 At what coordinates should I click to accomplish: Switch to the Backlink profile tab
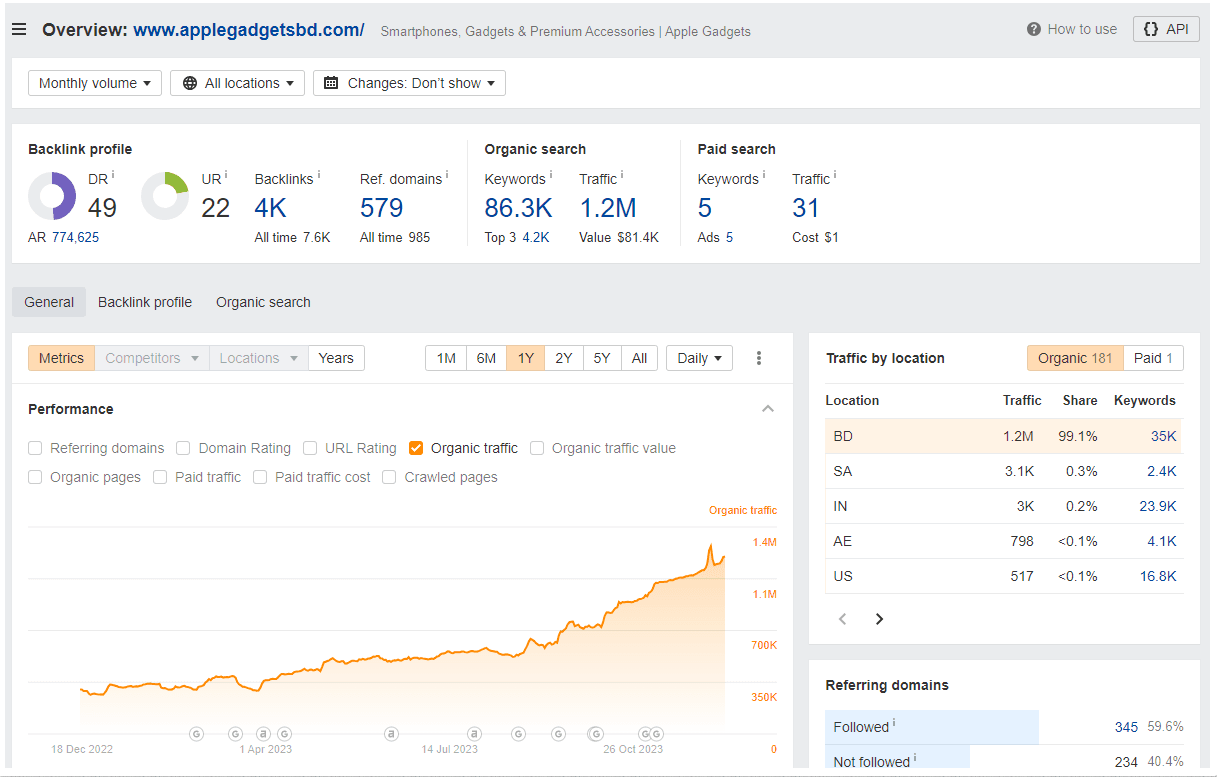point(145,302)
